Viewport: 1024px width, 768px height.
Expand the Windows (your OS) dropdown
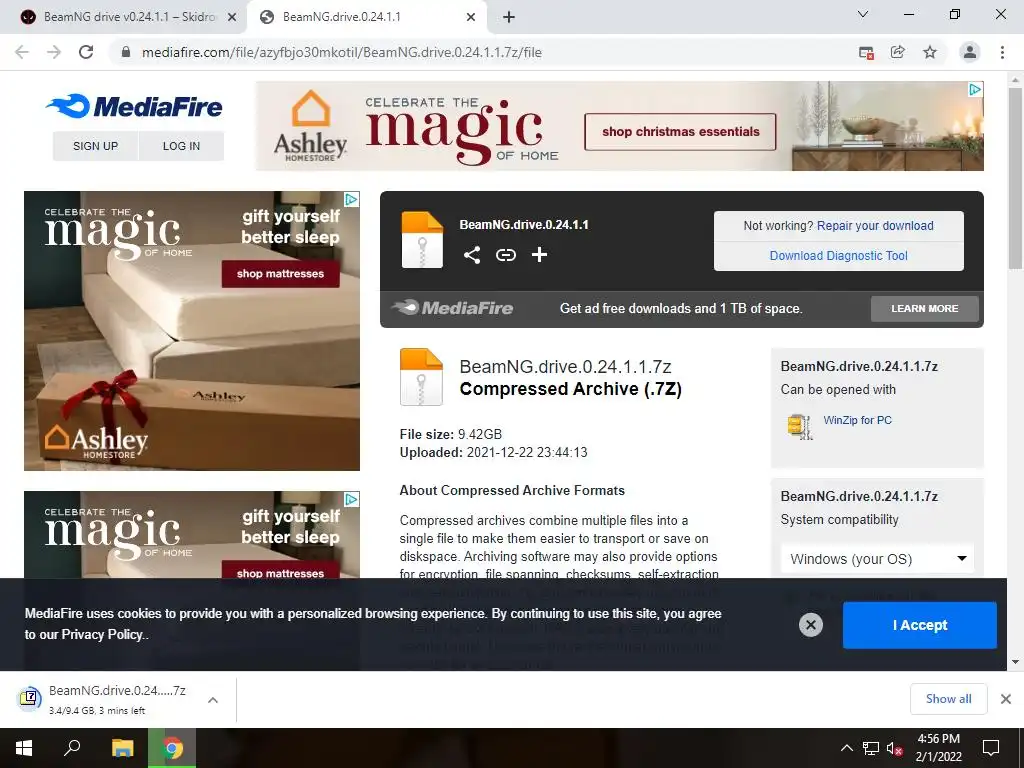click(x=877, y=558)
